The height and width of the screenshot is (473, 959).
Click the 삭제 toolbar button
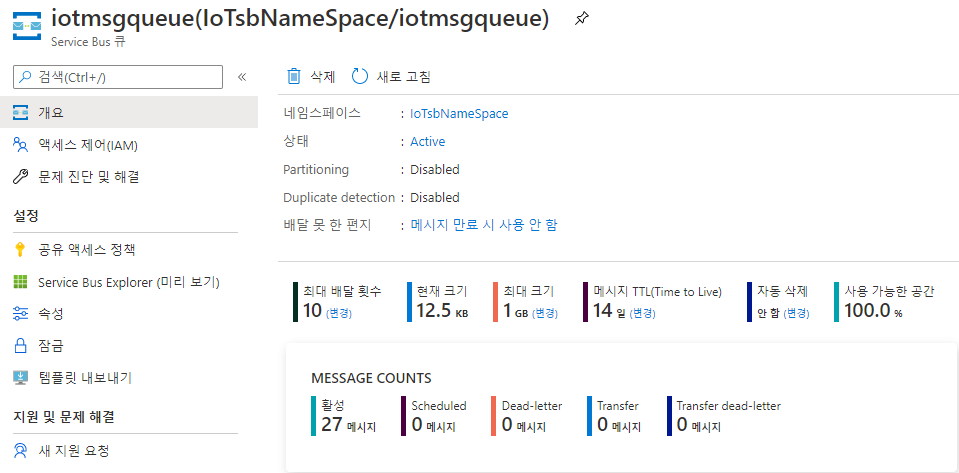312,76
